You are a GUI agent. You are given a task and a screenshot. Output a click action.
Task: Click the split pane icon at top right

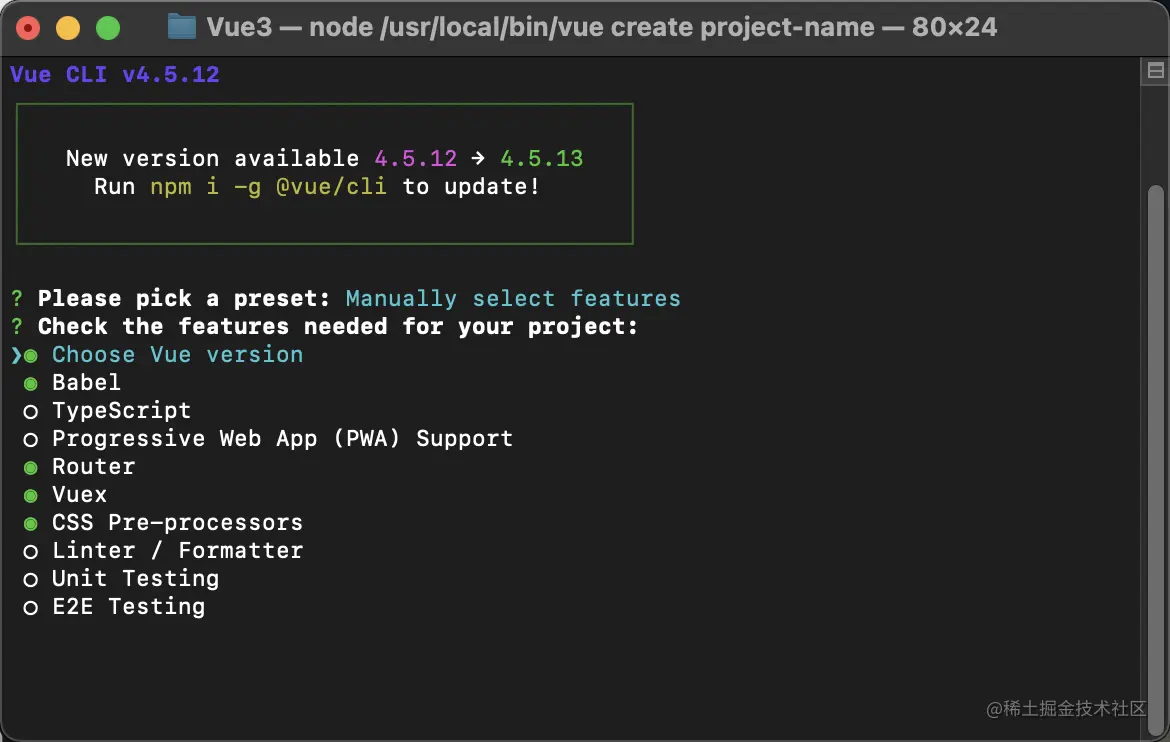coord(1155,70)
